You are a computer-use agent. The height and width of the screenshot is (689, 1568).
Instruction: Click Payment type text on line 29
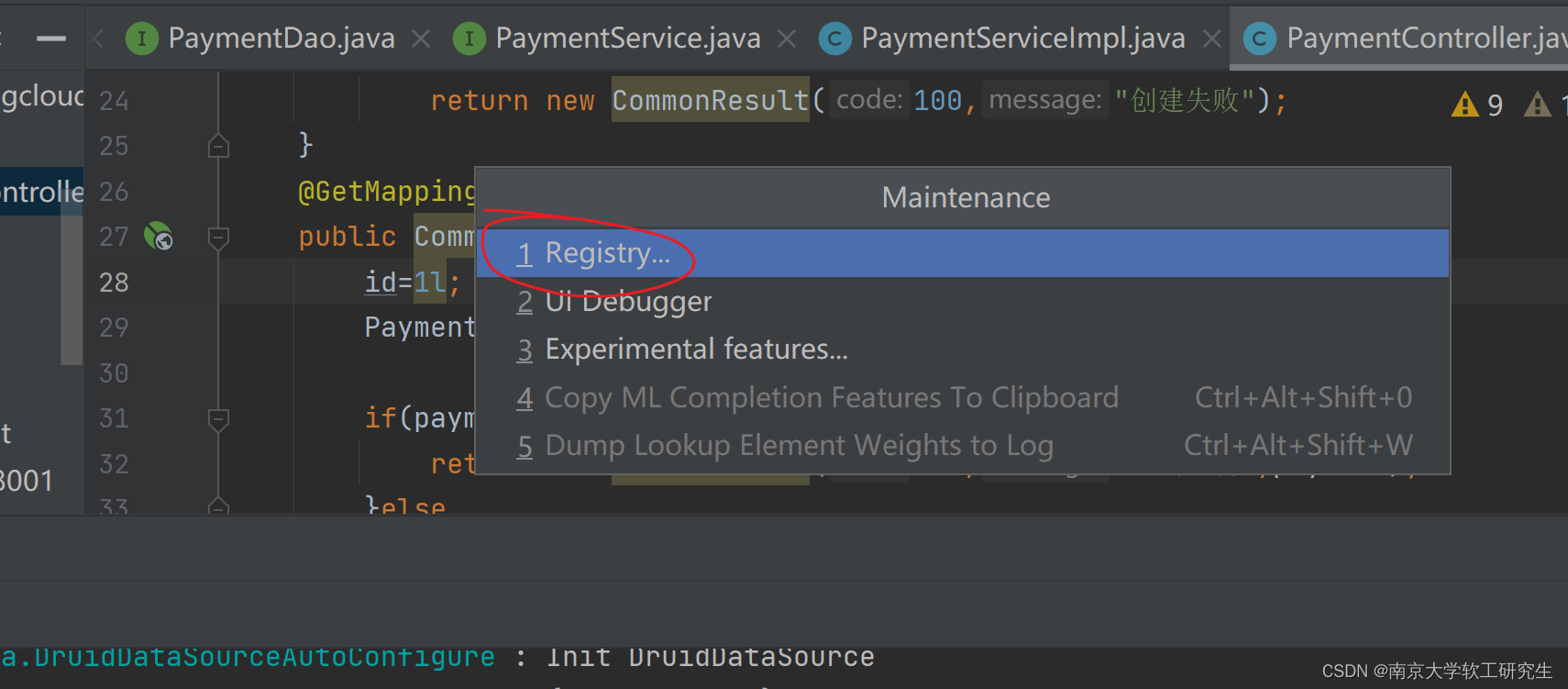(x=420, y=327)
